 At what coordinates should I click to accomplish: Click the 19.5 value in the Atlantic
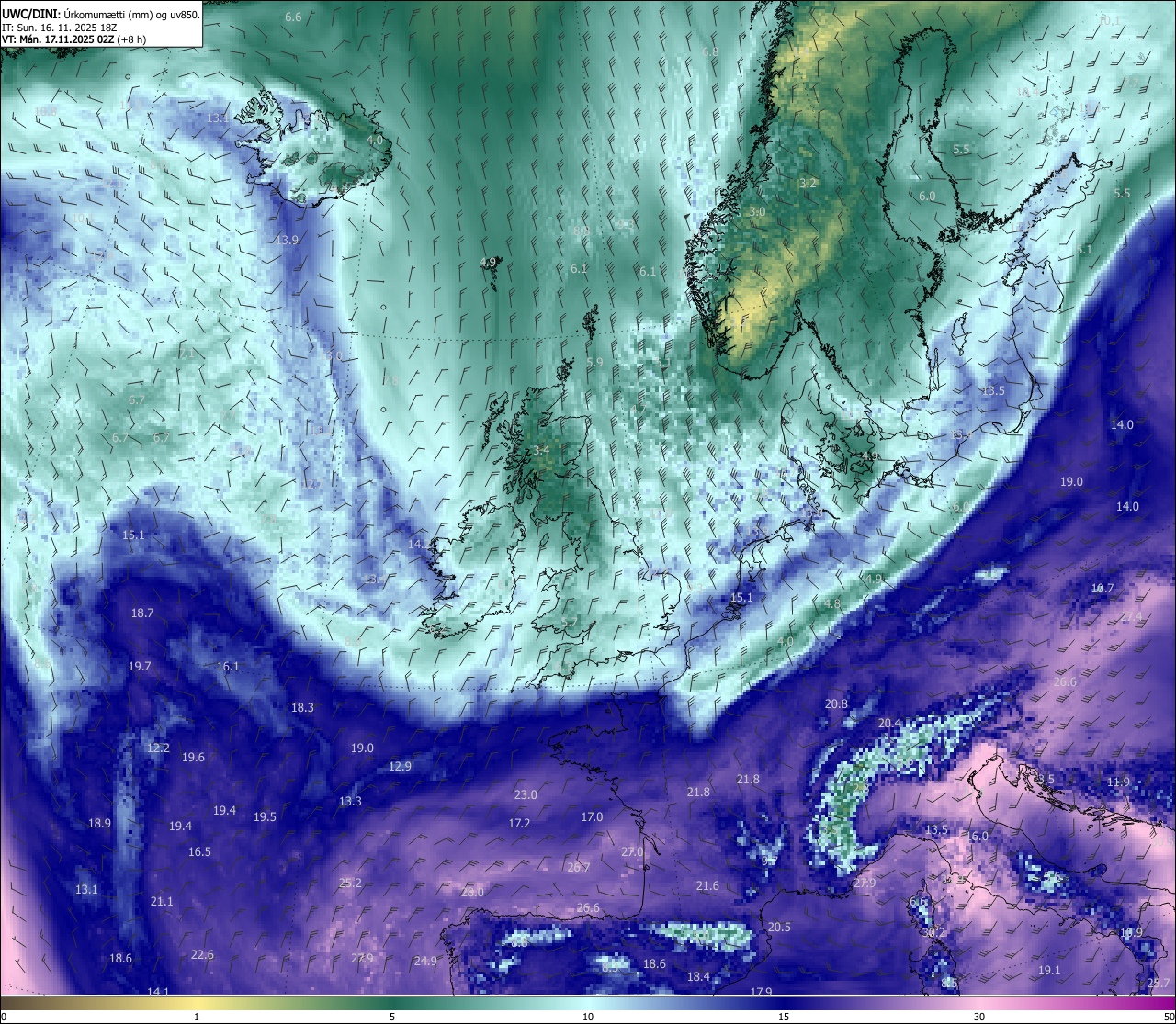point(265,817)
